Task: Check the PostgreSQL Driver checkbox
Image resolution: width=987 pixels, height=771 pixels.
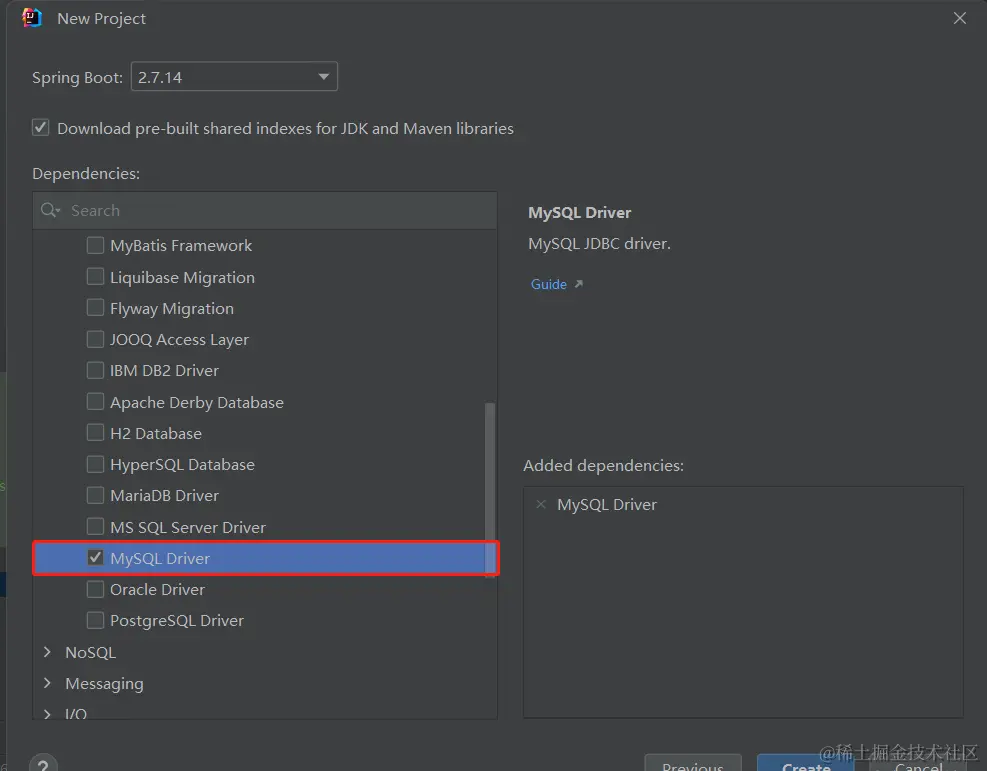Action: click(x=95, y=620)
